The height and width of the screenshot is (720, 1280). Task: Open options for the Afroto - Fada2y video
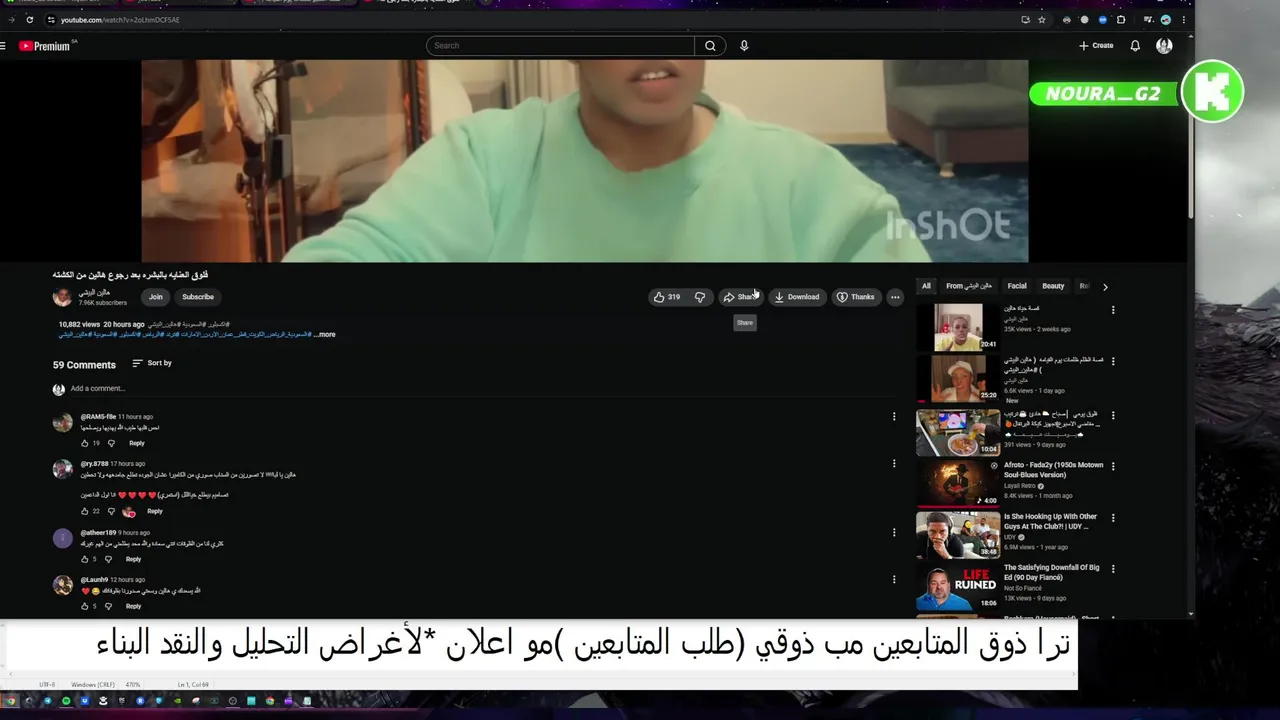click(x=1113, y=467)
